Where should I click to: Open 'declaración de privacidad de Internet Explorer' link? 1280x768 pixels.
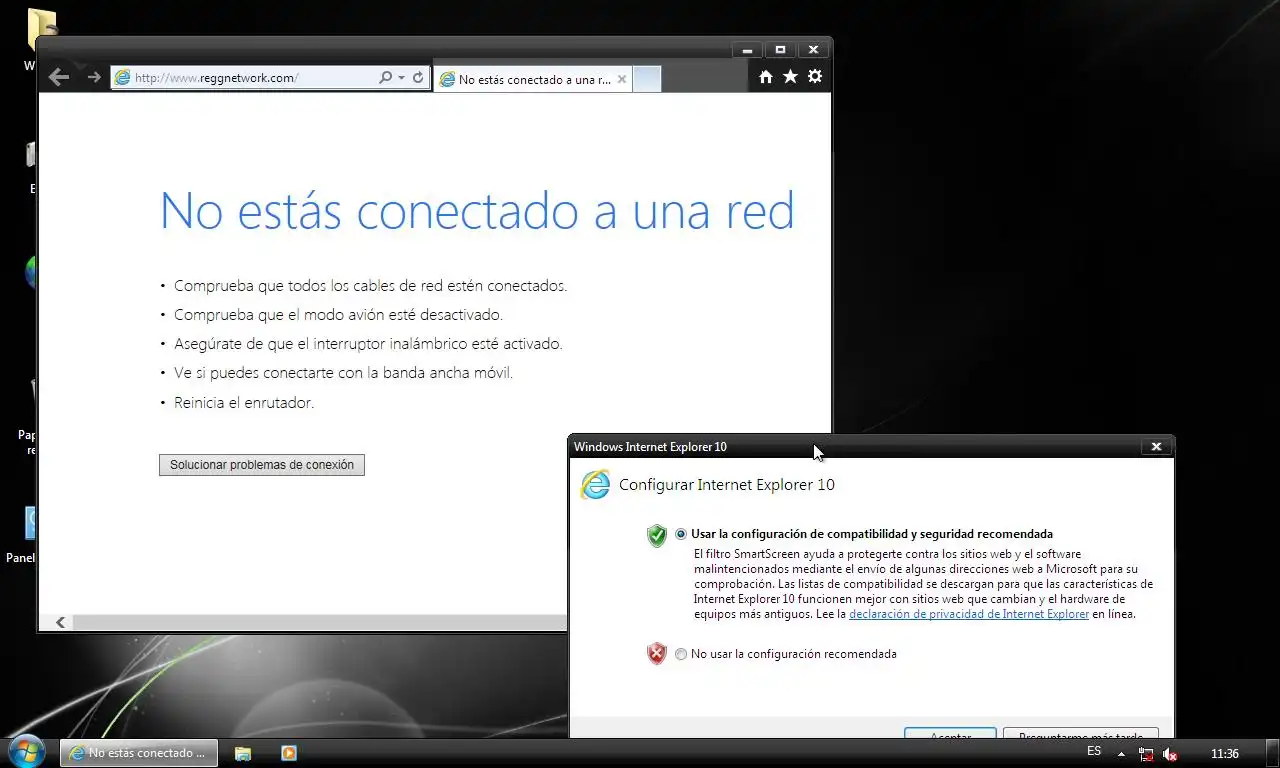click(x=969, y=614)
